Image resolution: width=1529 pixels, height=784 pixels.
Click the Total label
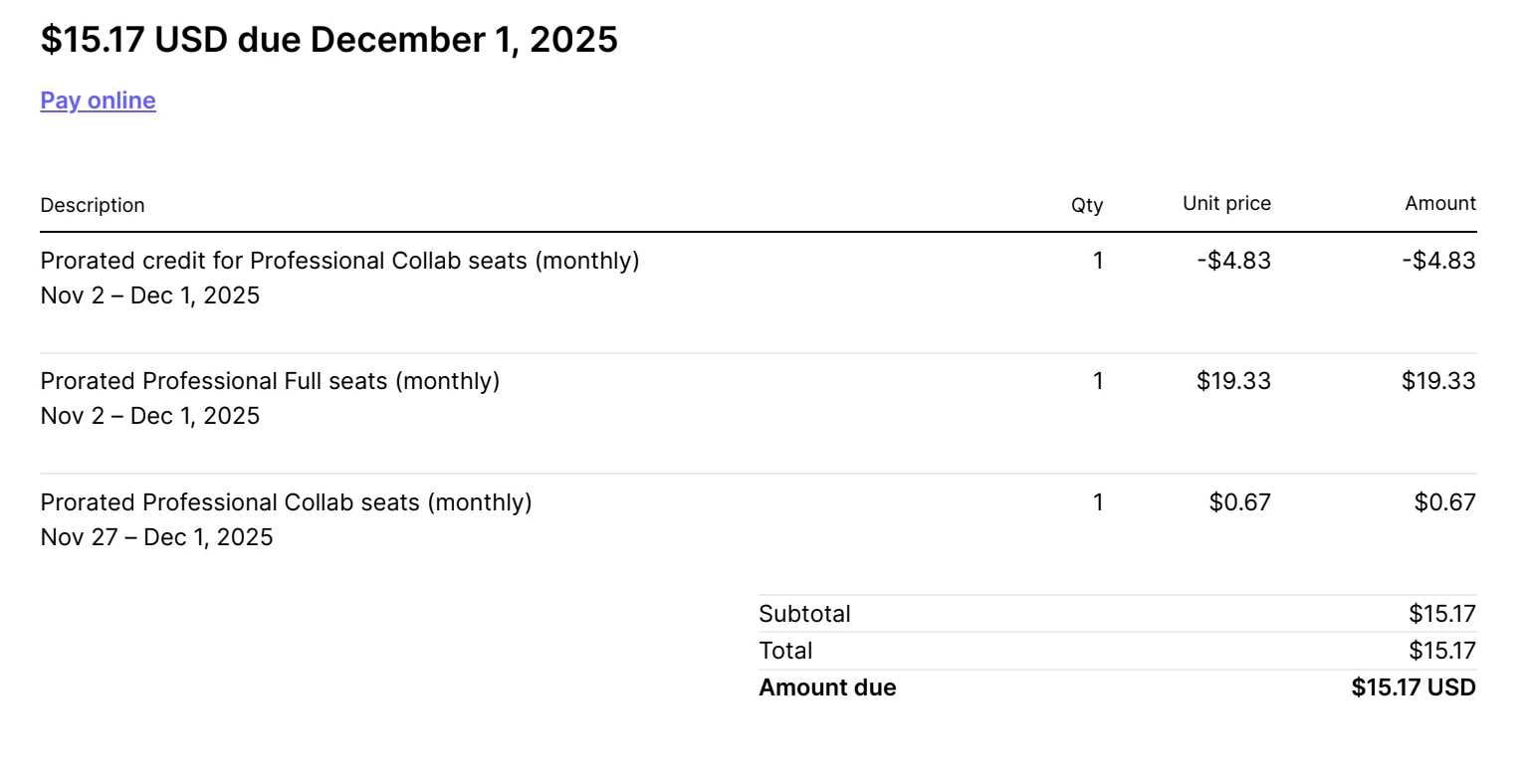click(x=785, y=651)
